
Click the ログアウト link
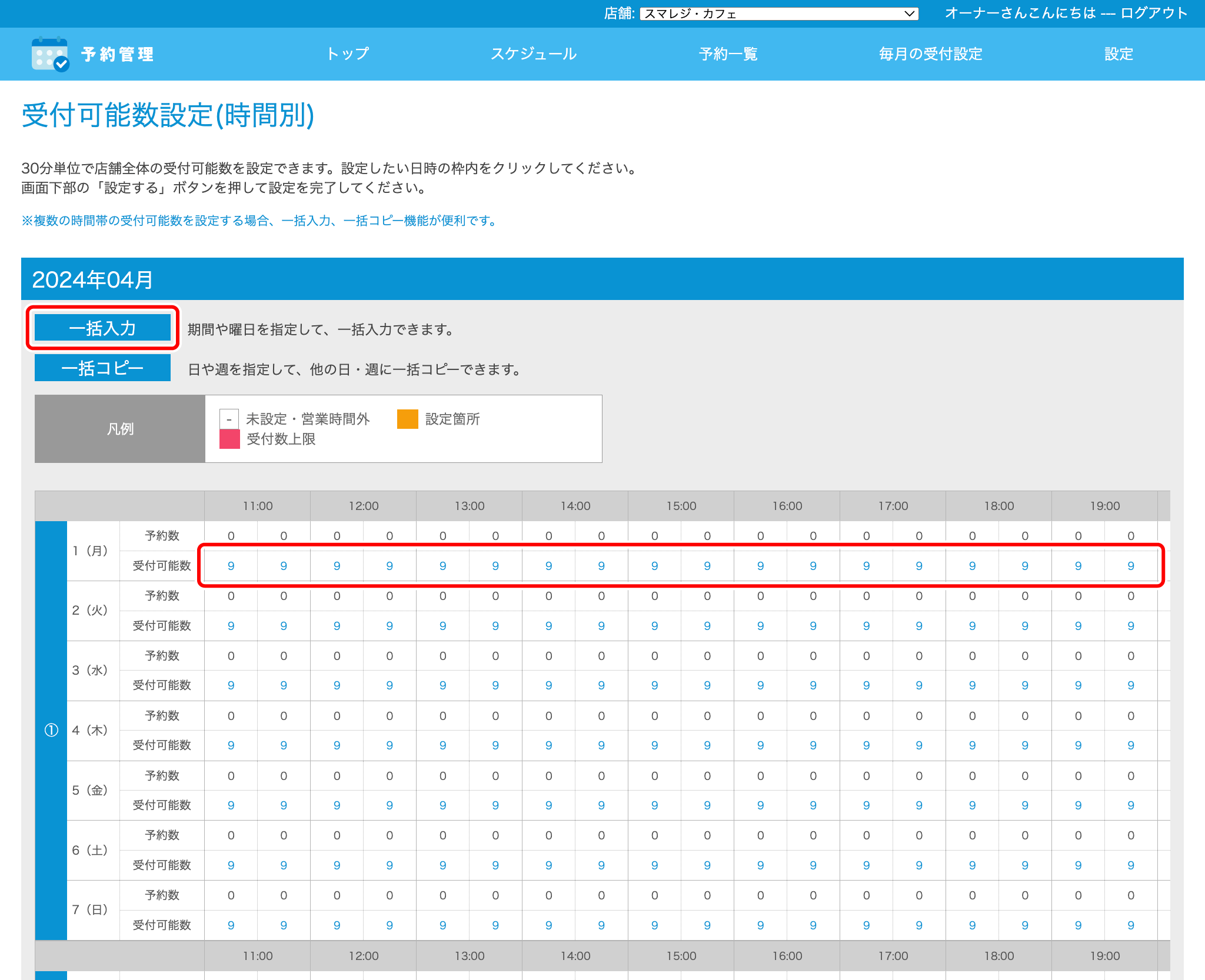tap(1154, 13)
